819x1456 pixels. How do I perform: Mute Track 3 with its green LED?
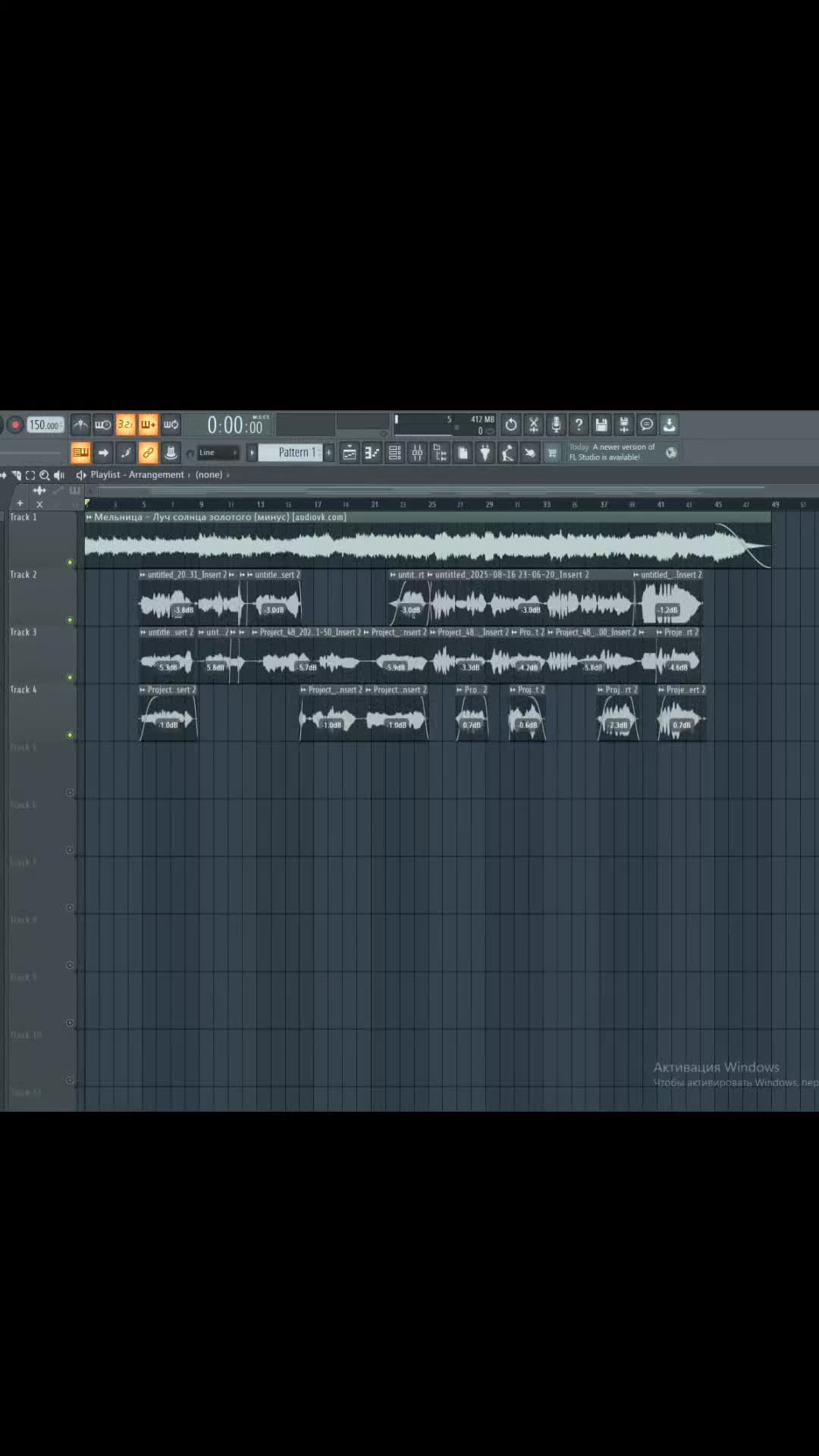(70, 677)
